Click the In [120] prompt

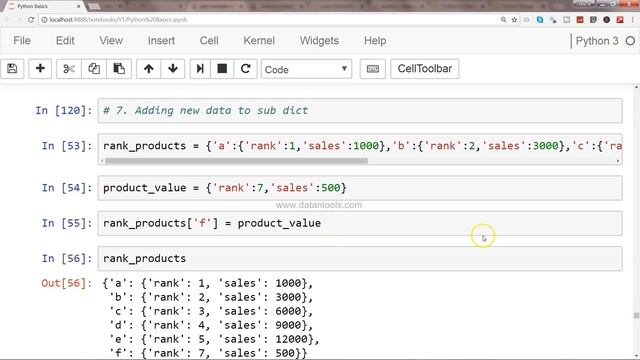[x=63, y=111]
